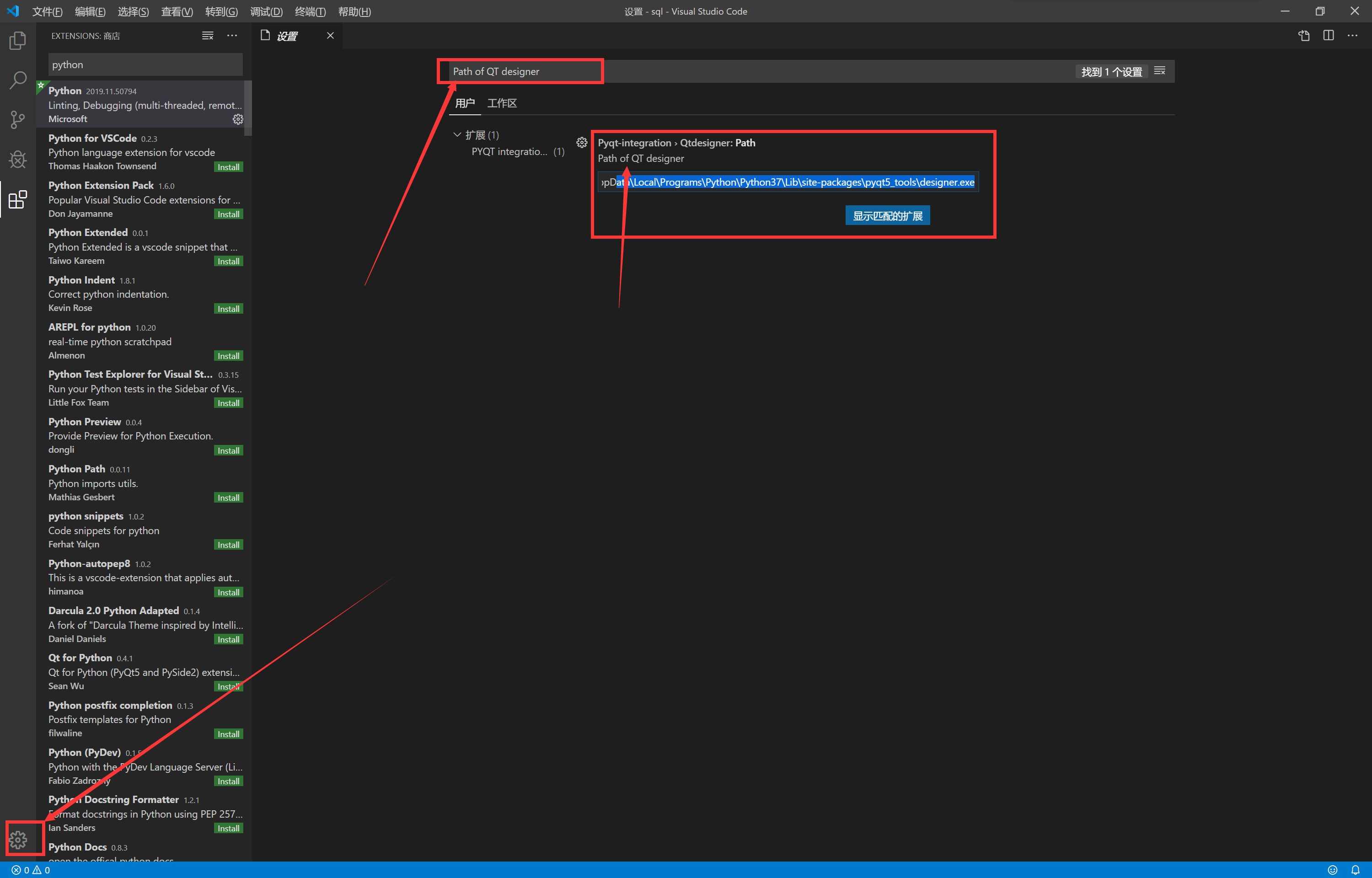This screenshot has height=878, width=1372.
Task: Open the Manage settings gear at bottom left
Action: point(19,839)
